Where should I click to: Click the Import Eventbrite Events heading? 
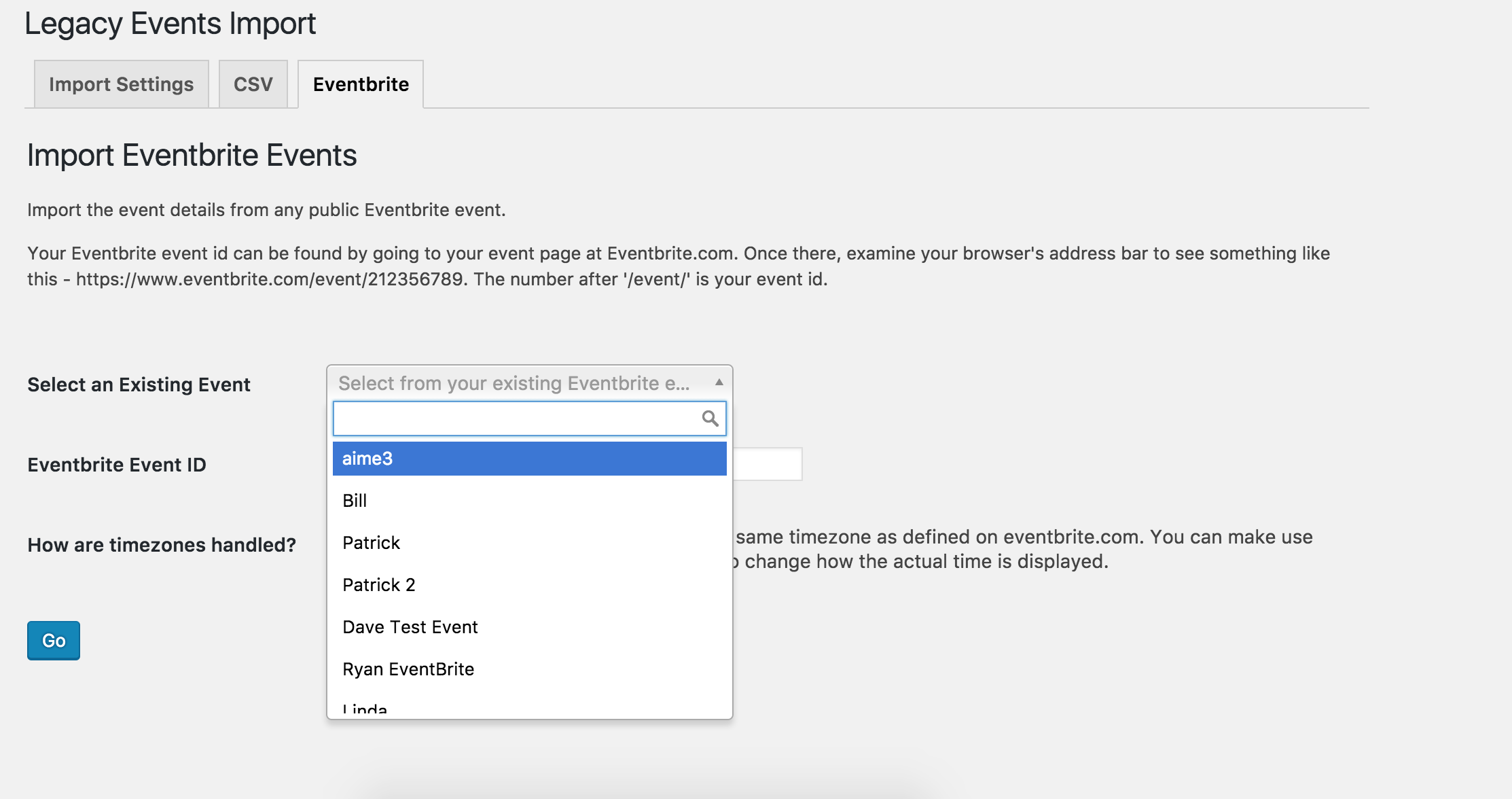point(192,155)
